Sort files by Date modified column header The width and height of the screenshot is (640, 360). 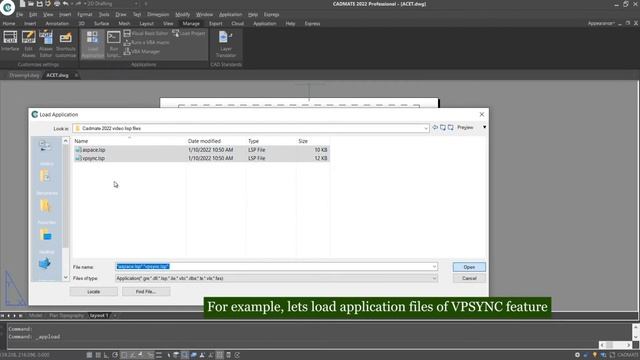204,141
